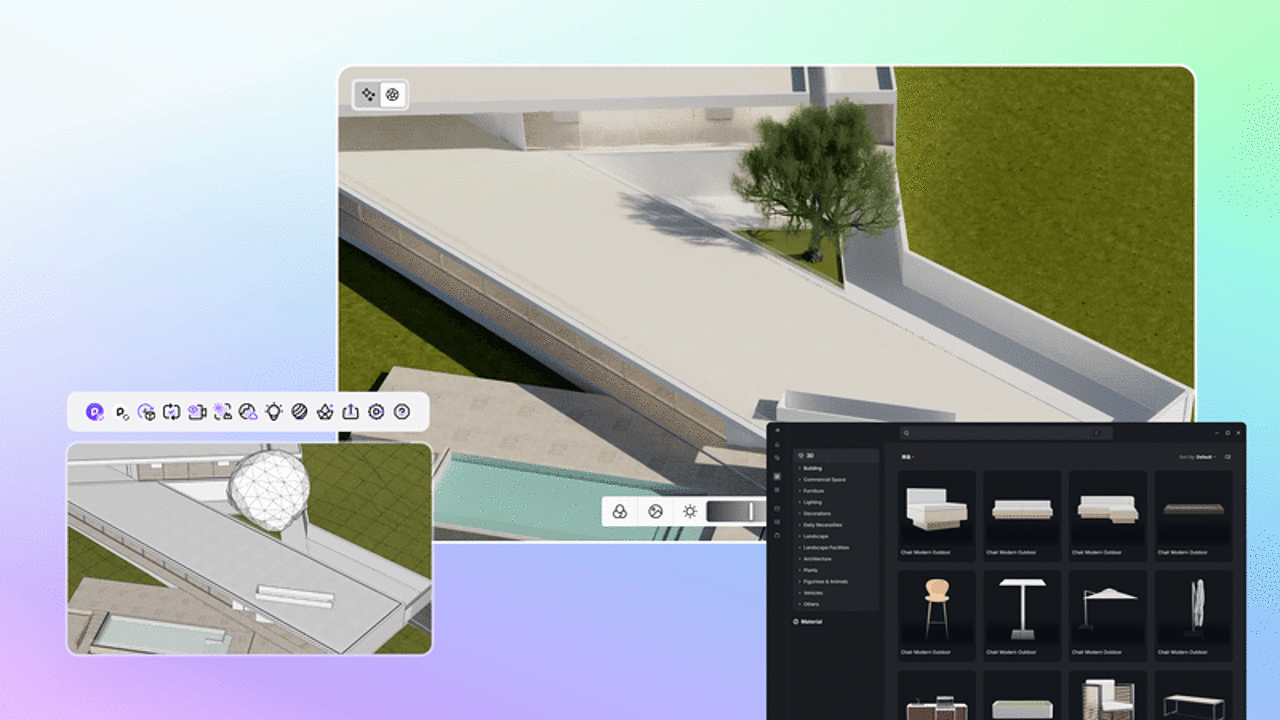Click the search field in the asset library
Viewport: 1280px width, 720px height.
coord(1006,433)
